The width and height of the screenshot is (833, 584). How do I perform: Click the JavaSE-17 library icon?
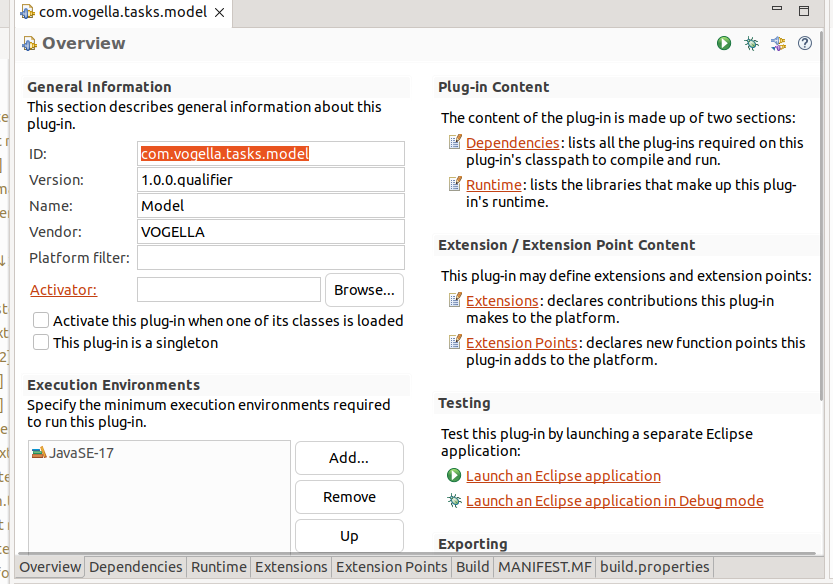pos(39,453)
